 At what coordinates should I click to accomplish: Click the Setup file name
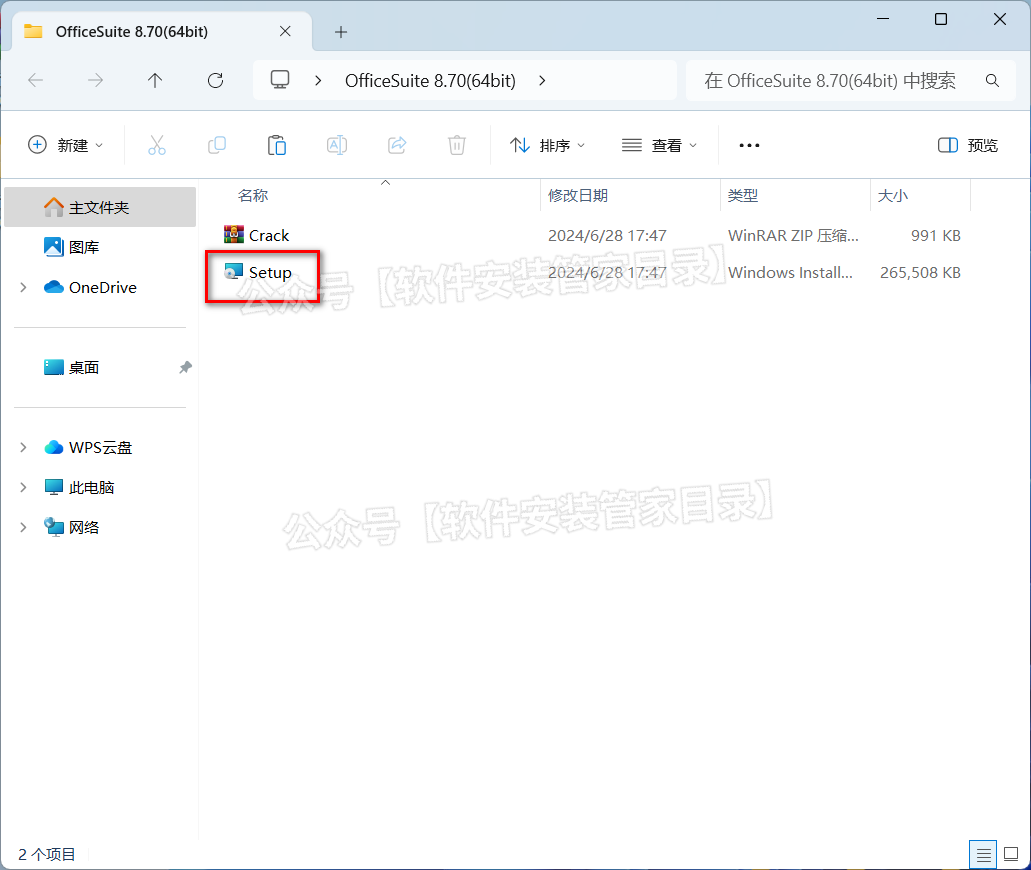(270, 273)
